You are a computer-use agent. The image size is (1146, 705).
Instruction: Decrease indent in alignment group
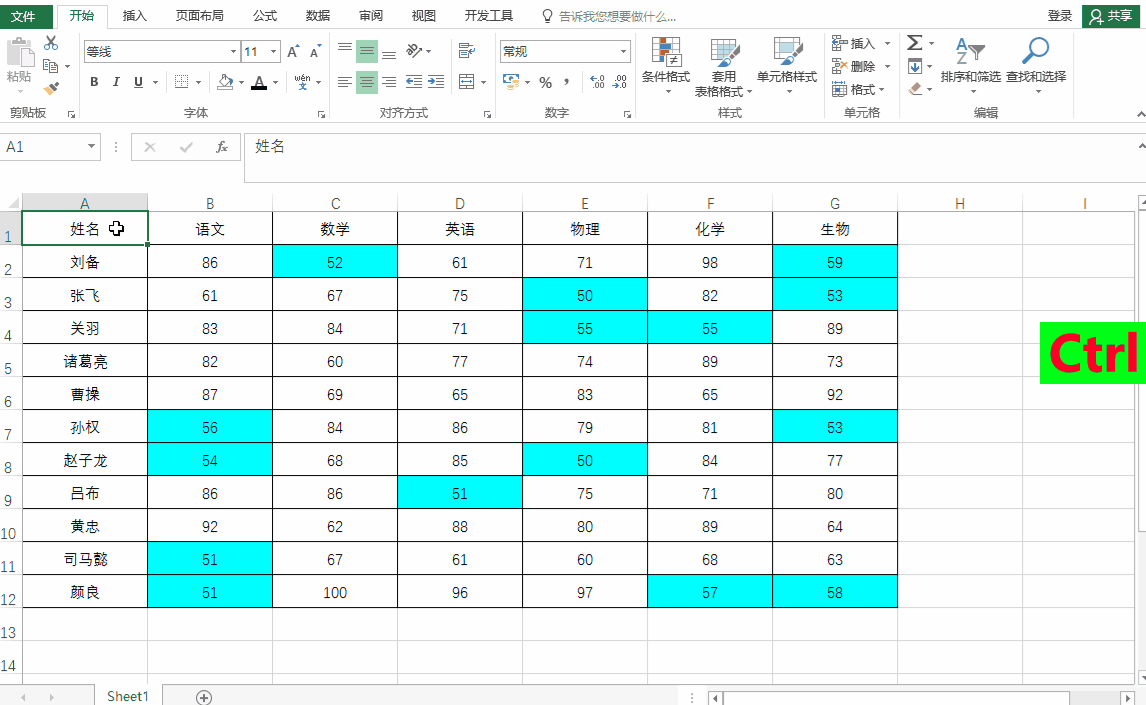414,82
